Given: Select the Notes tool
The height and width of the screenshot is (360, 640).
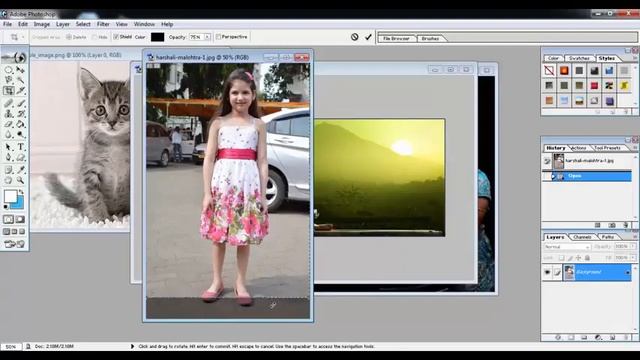Looking at the screenshot, I should [x=9, y=170].
